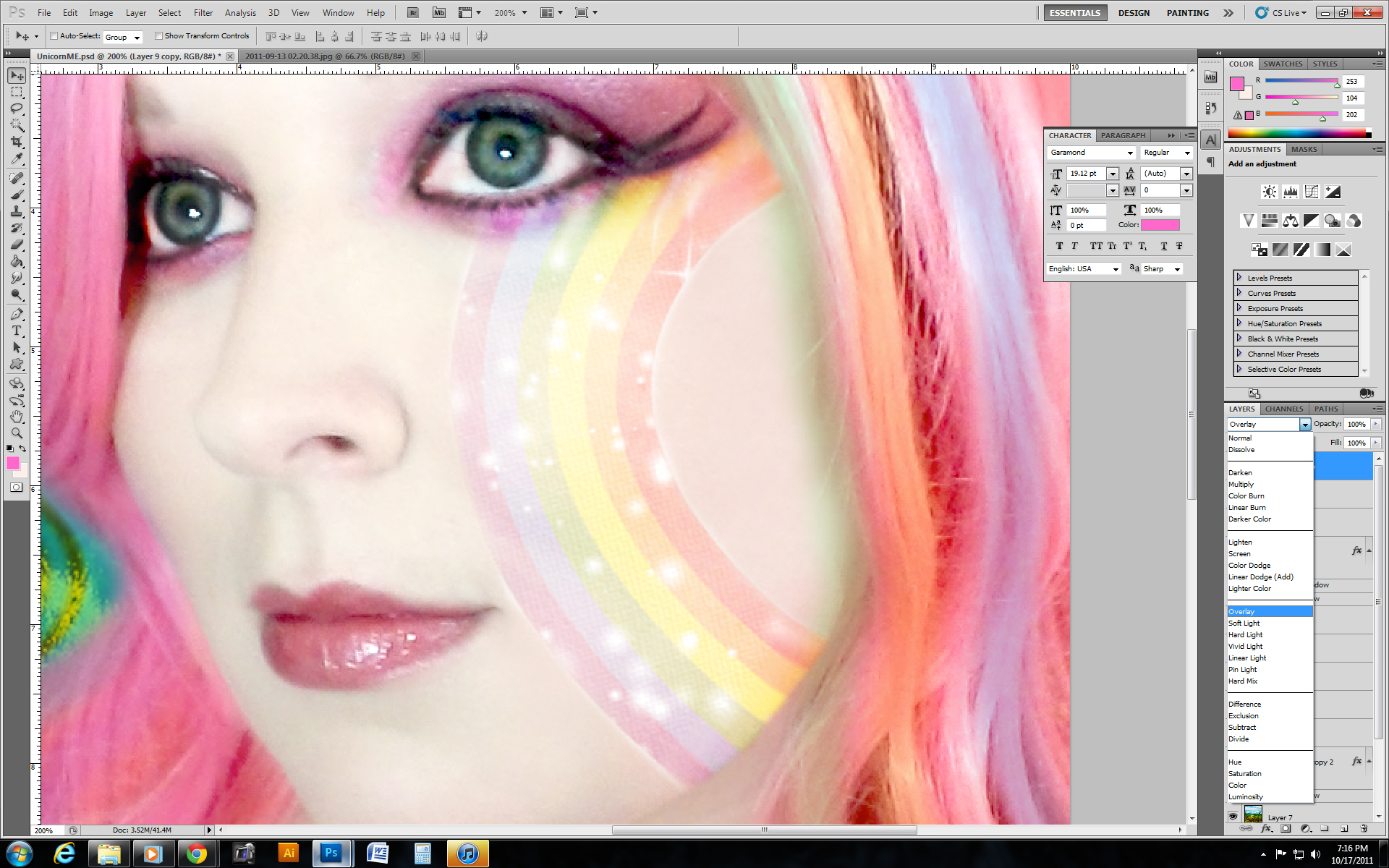Choose Multiply blend mode

[1270, 485]
